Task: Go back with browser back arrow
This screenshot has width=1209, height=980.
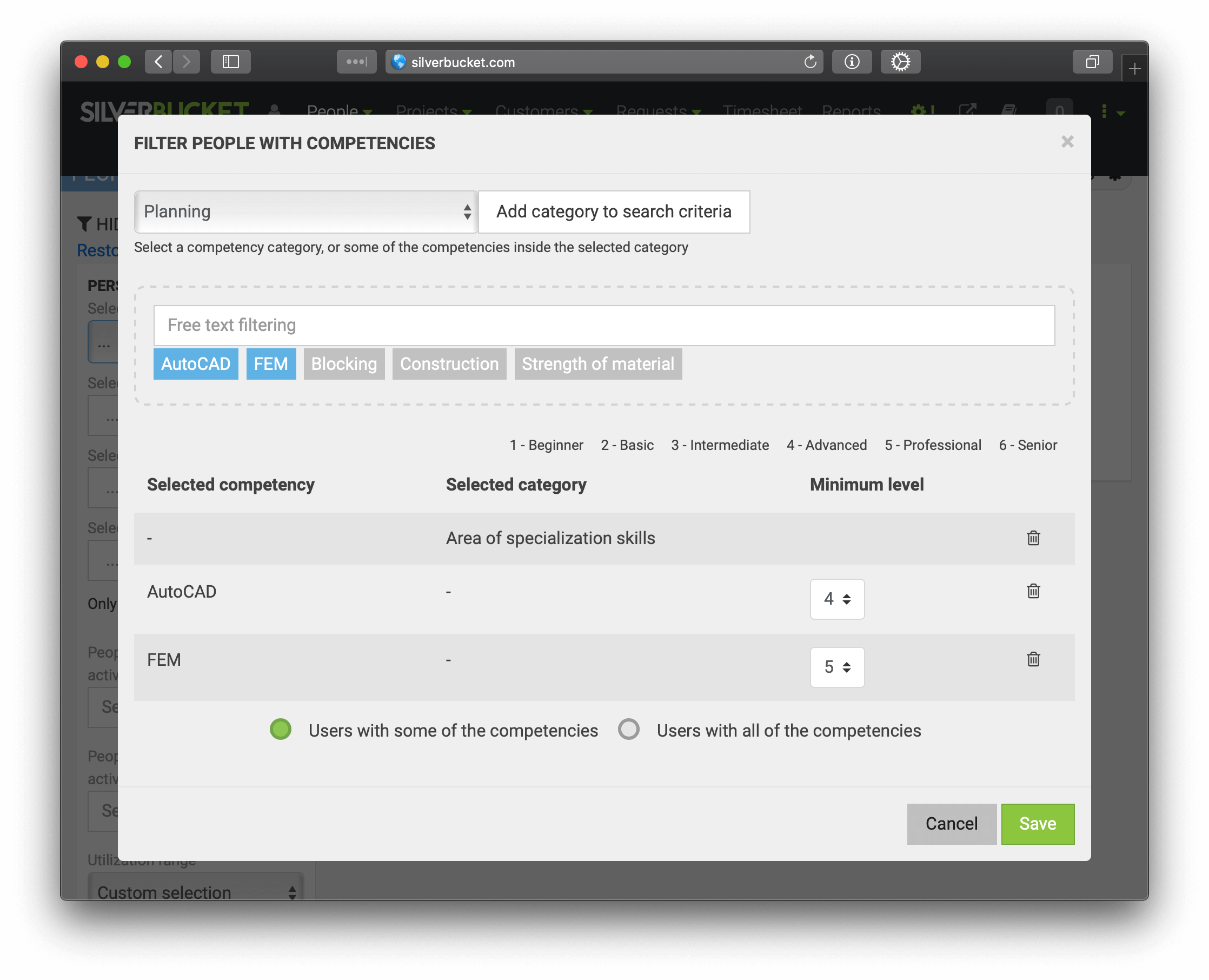Action: point(158,62)
